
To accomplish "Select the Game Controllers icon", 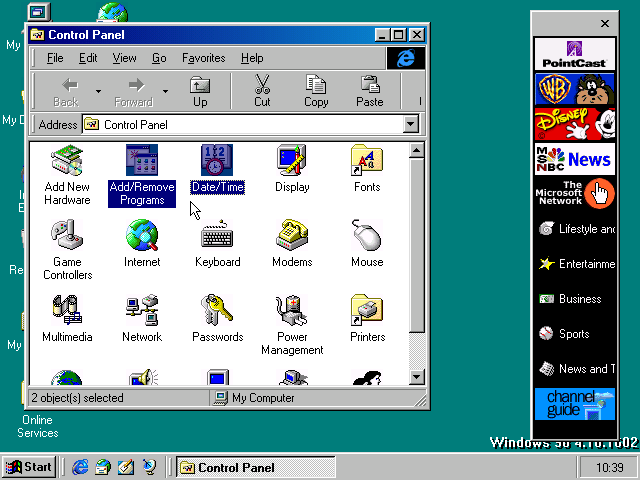I will coord(67,237).
